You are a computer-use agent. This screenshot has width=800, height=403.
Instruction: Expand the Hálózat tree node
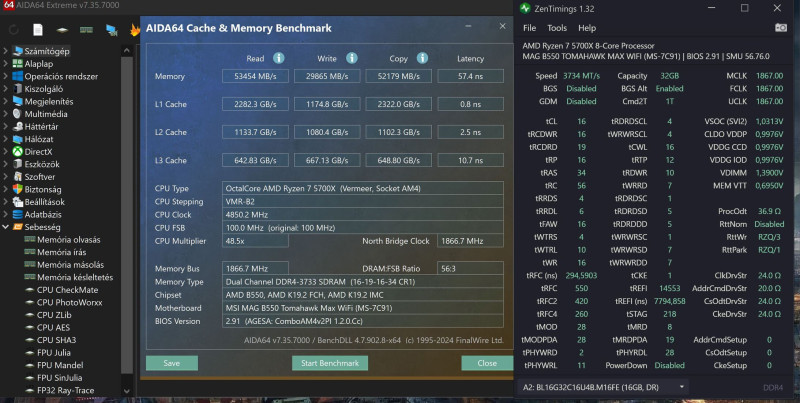point(6,139)
